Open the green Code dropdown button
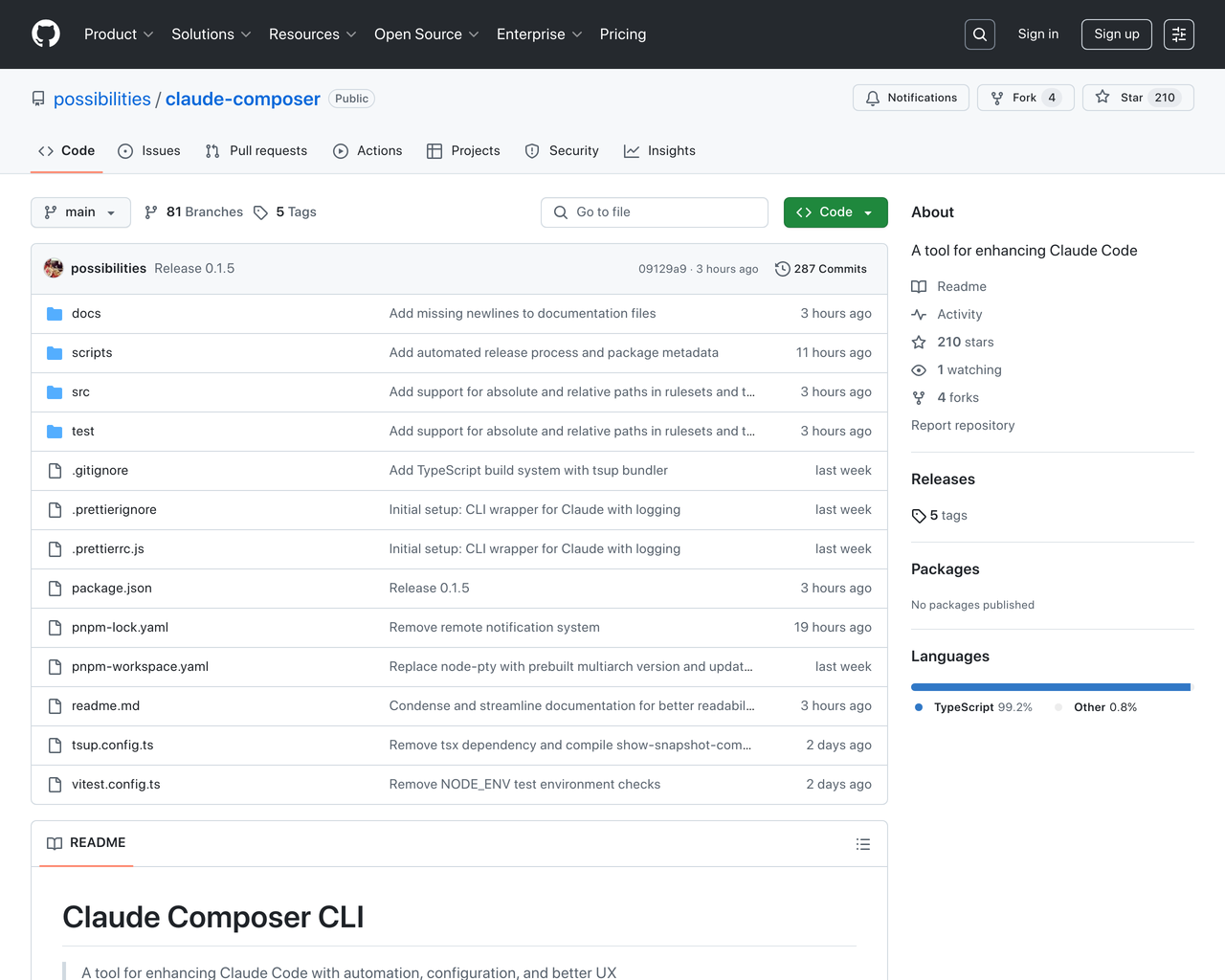 click(x=835, y=212)
